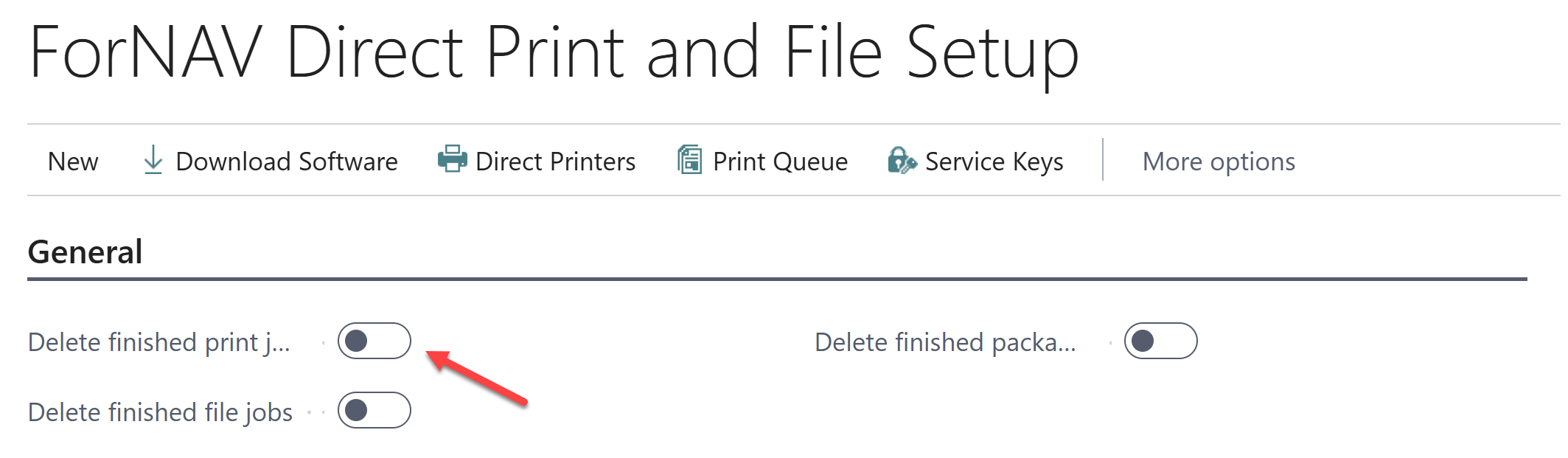Image resolution: width=1568 pixels, height=458 pixels.
Task: Enable the Delete finished file jobs switch
Action: (374, 410)
